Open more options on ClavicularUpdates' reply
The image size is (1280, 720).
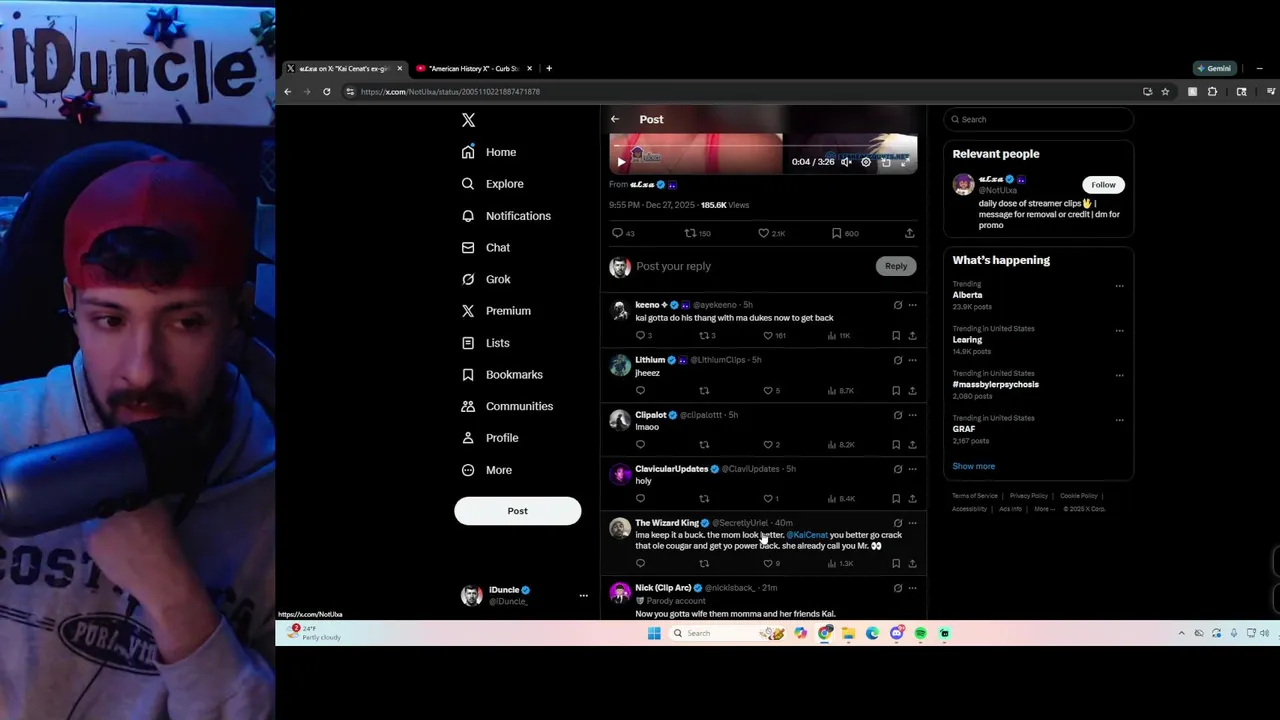click(912, 469)
